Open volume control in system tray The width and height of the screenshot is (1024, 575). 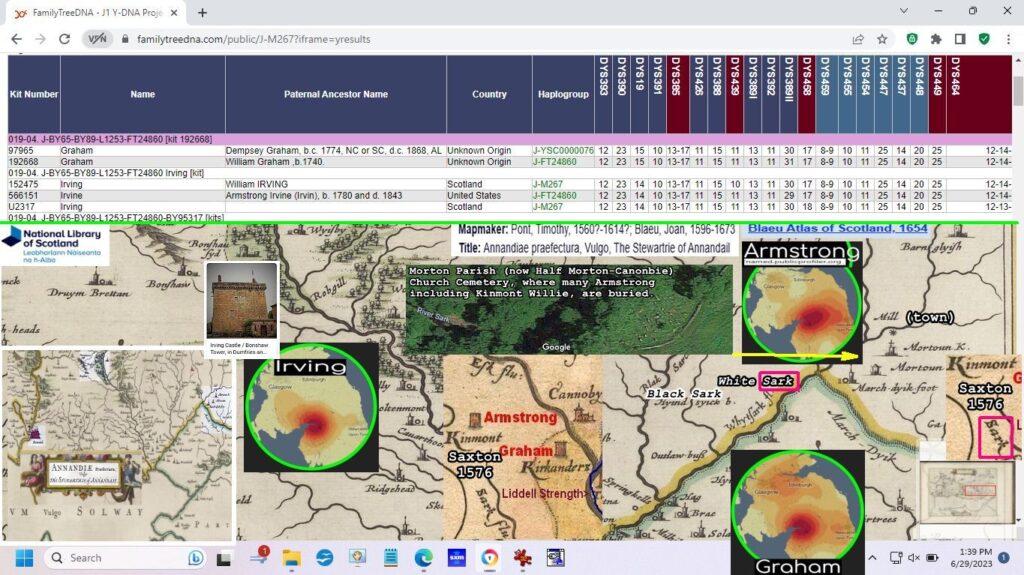(914, 558)
